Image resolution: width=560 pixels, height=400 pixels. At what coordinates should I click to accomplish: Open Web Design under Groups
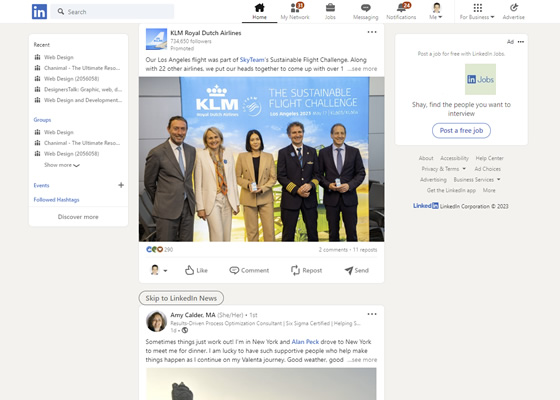click(x=59, y=132)
